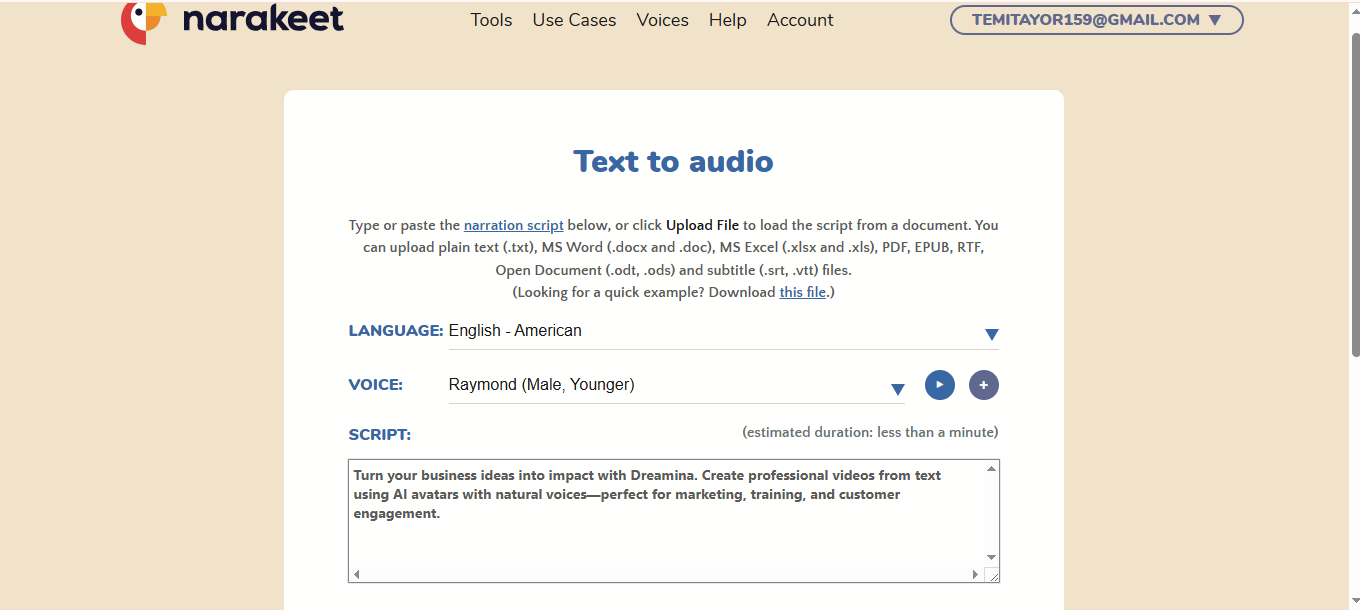This screenshot has height=610, width=1360.
Task: Open the Tools menu
Action: [x=491, y=20]
